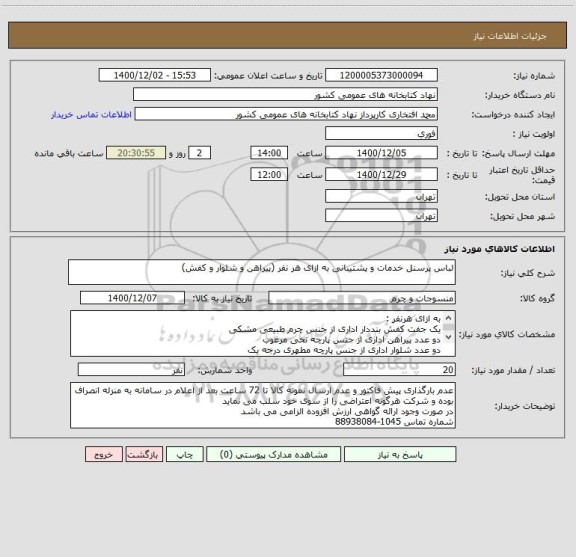
Task: Click the شماره نیاز label
Action: tap(534, 76)
